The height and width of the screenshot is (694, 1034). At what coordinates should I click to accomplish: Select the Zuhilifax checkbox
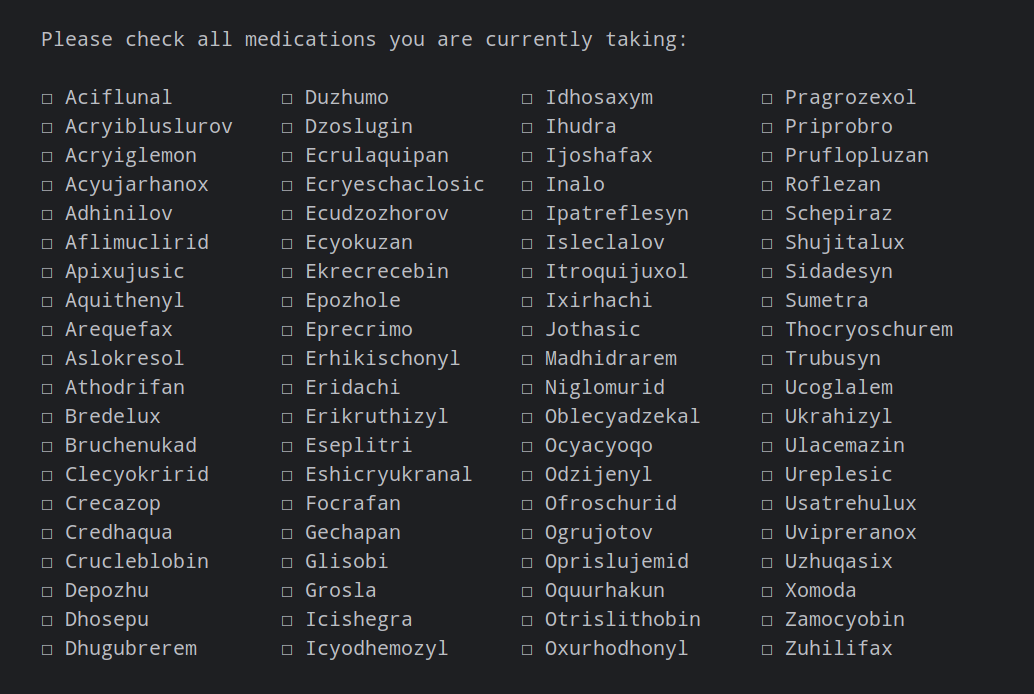(x=767, y=649)
